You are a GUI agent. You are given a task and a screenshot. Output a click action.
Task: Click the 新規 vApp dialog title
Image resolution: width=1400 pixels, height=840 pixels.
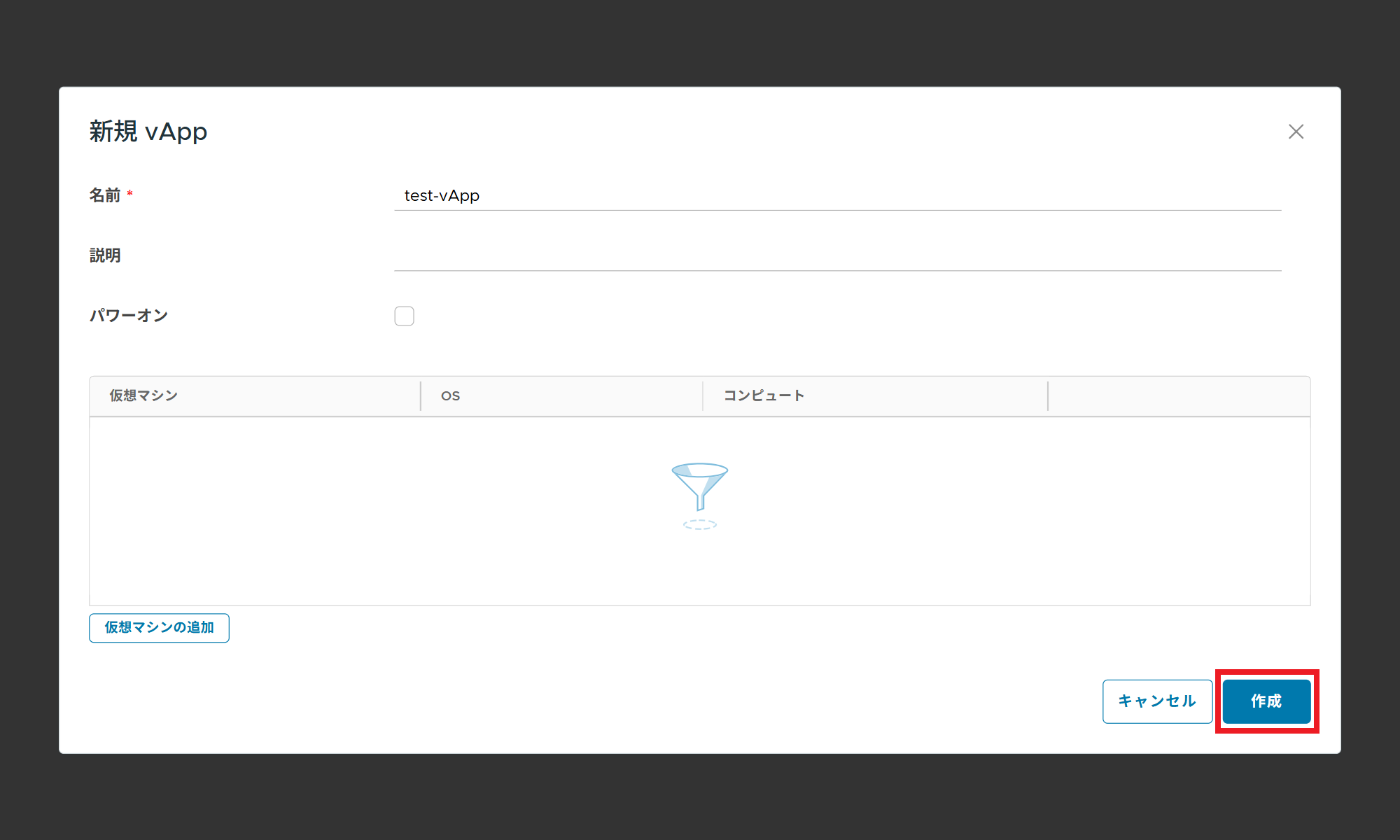click(x=148, y=132)
